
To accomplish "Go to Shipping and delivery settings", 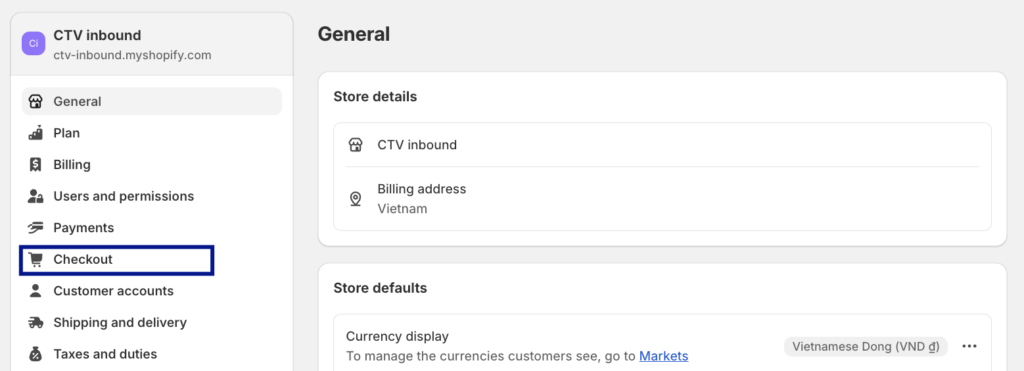I will pos(152,323).
